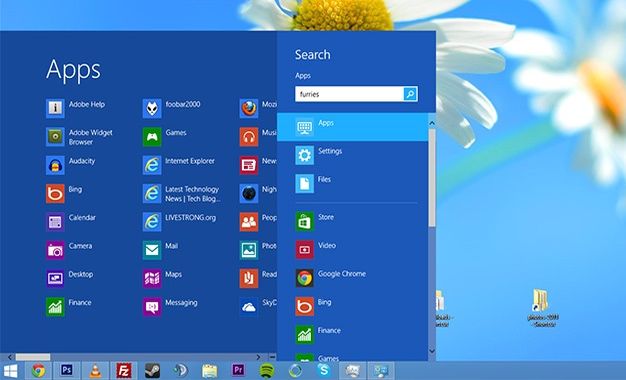Viewport: 626px width, 380px height.
Task: Open VLC media player from taskbar
Action: click(95, 371)
